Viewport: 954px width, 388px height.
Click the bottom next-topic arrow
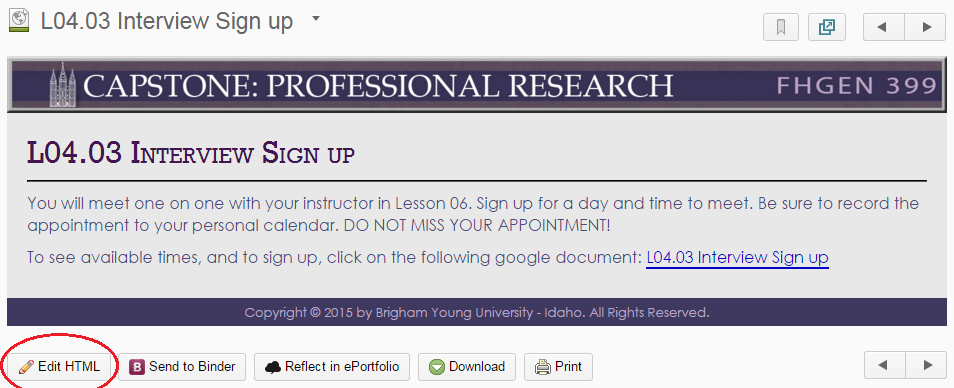926,365
